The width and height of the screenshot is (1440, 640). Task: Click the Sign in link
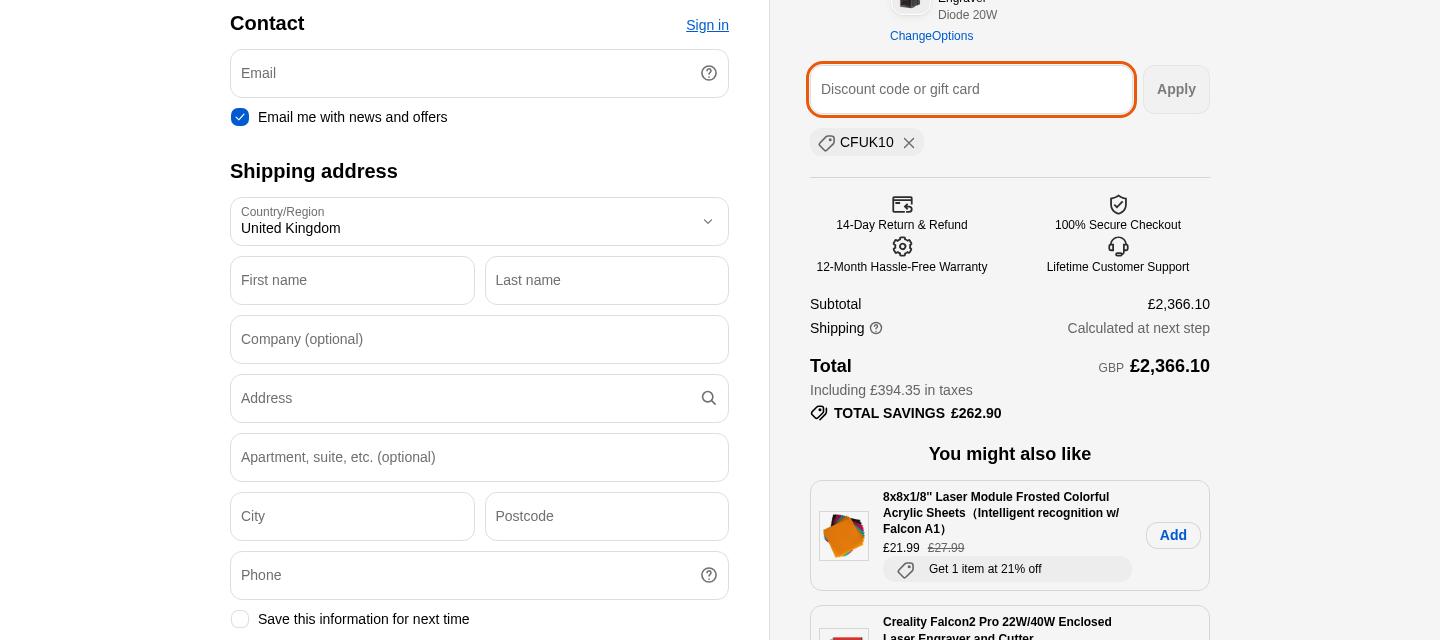click(707, 25)
